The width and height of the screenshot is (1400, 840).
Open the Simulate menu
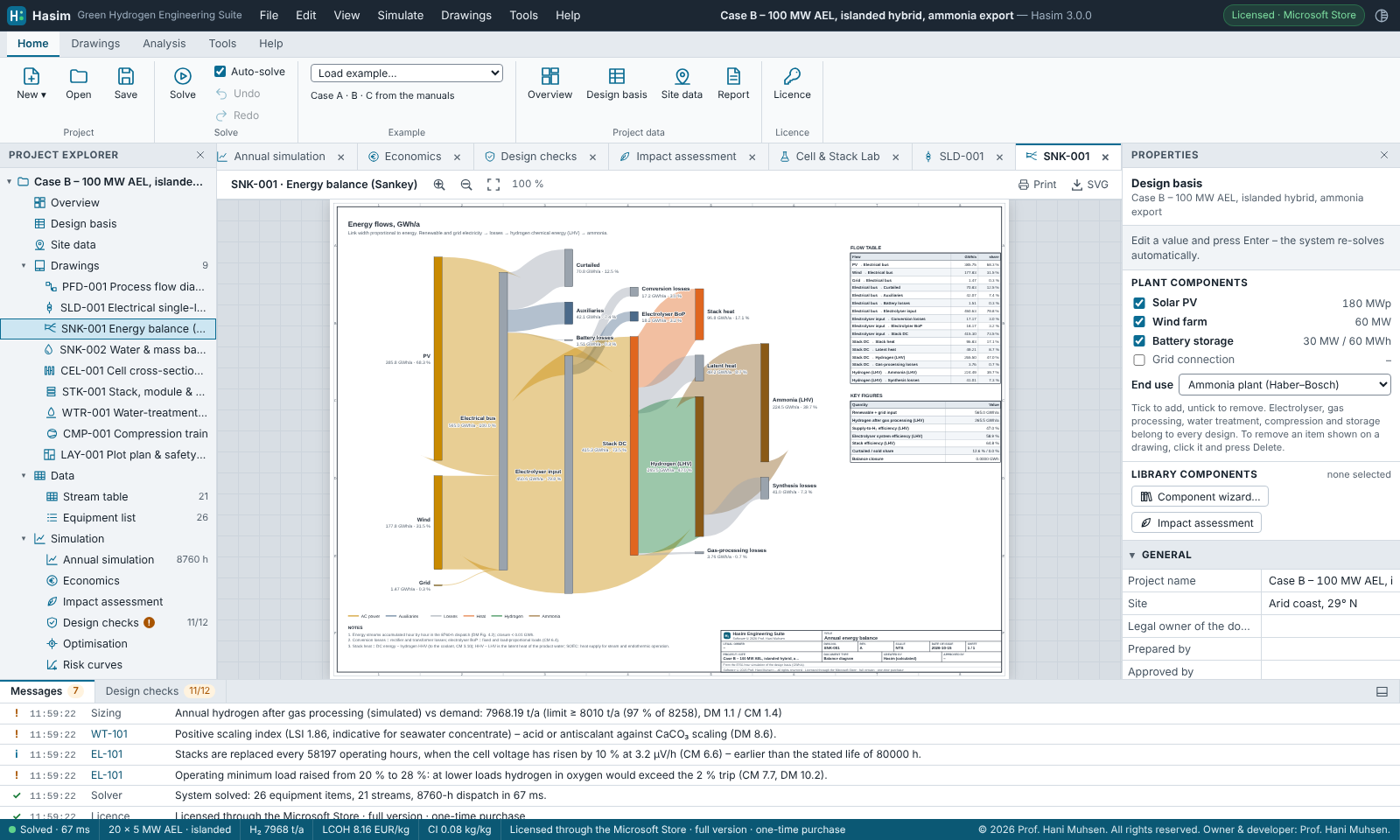[x=400, y=15]
